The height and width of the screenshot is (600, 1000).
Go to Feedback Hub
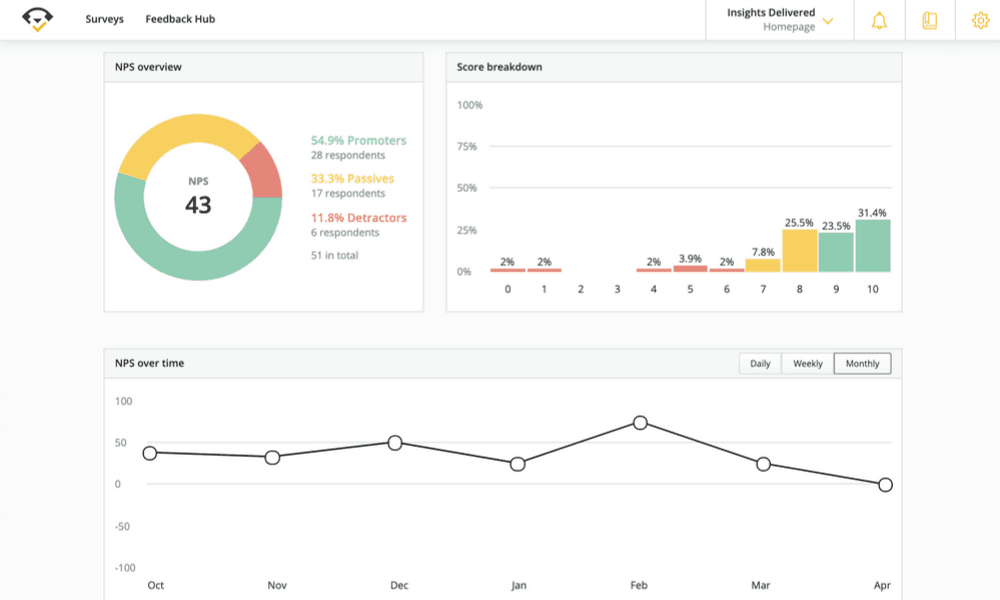pyautogui.click(x=180, y=19)
